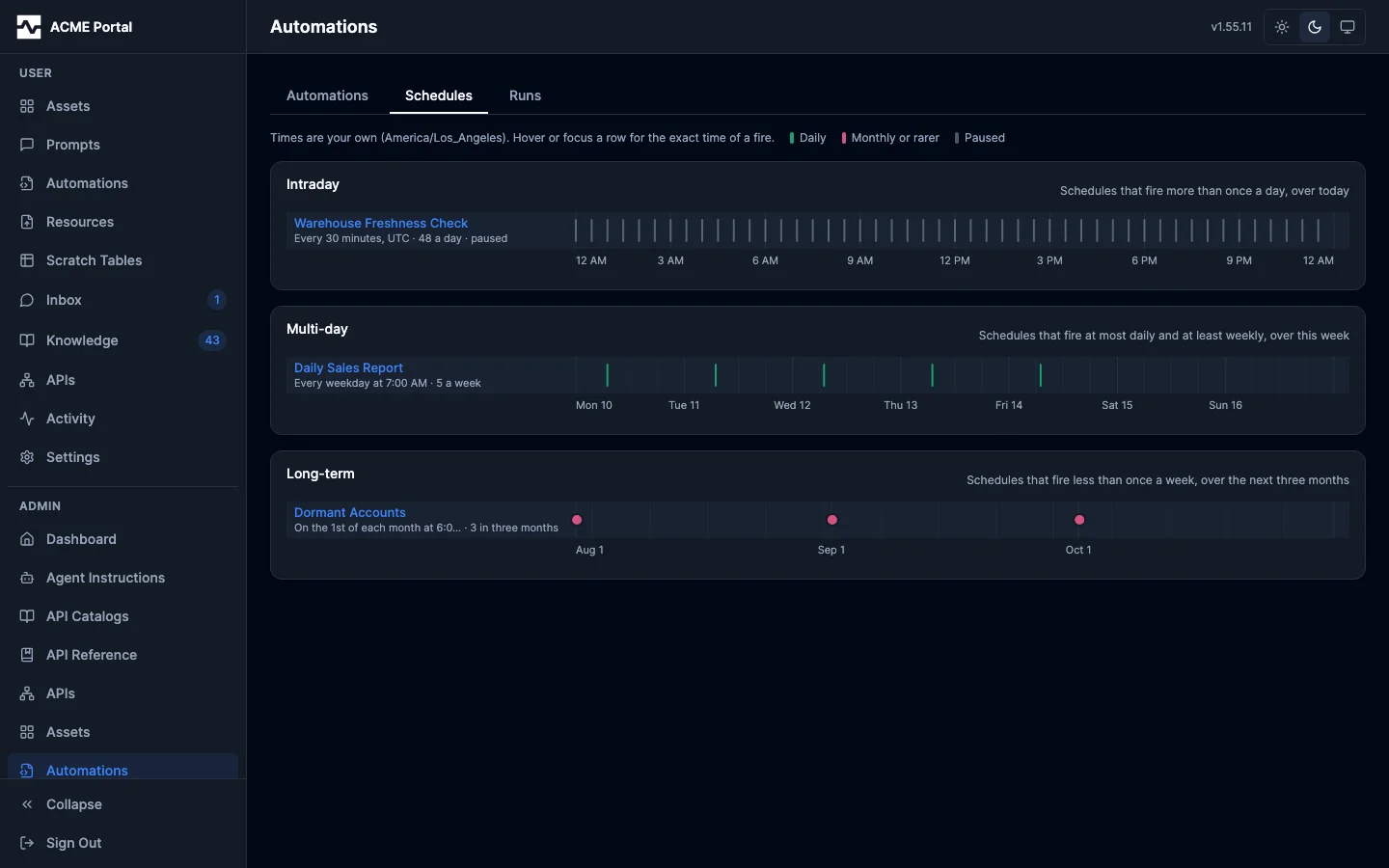
Task: Click the Aug 1 schedule dot
Action: [577, 520]
